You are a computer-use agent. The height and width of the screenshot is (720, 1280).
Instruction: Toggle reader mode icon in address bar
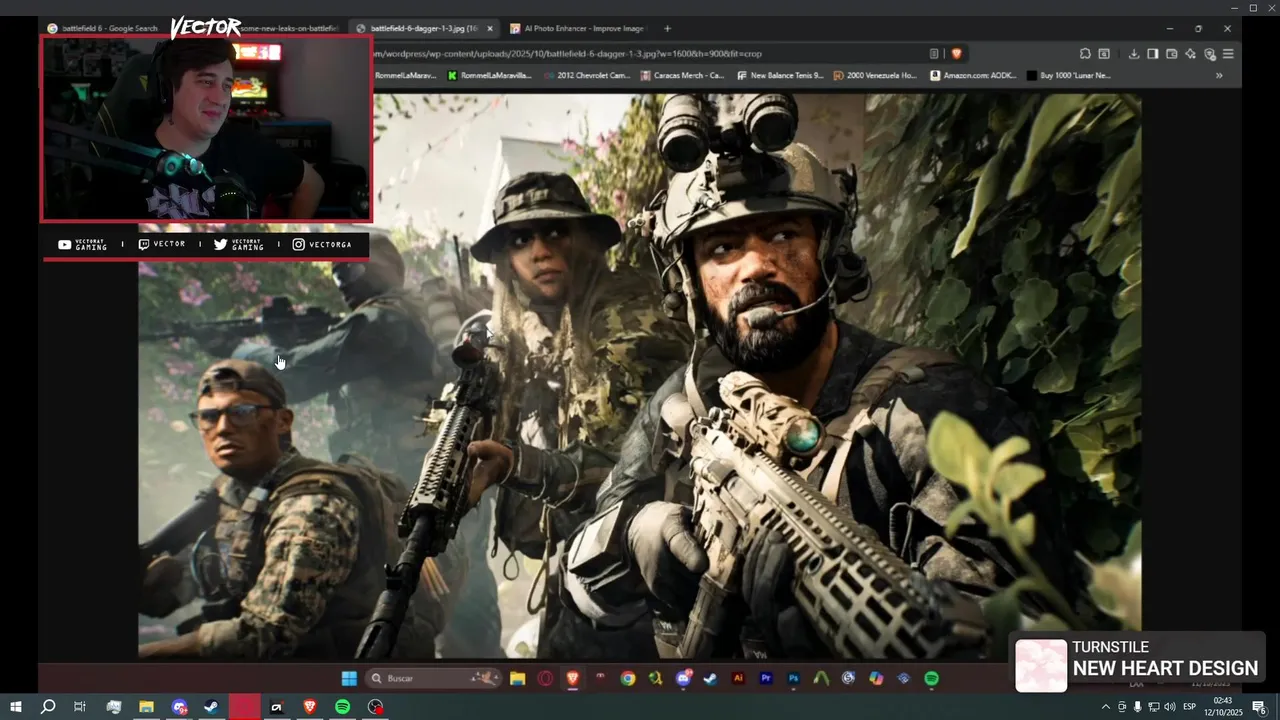[x=934, y=54]
